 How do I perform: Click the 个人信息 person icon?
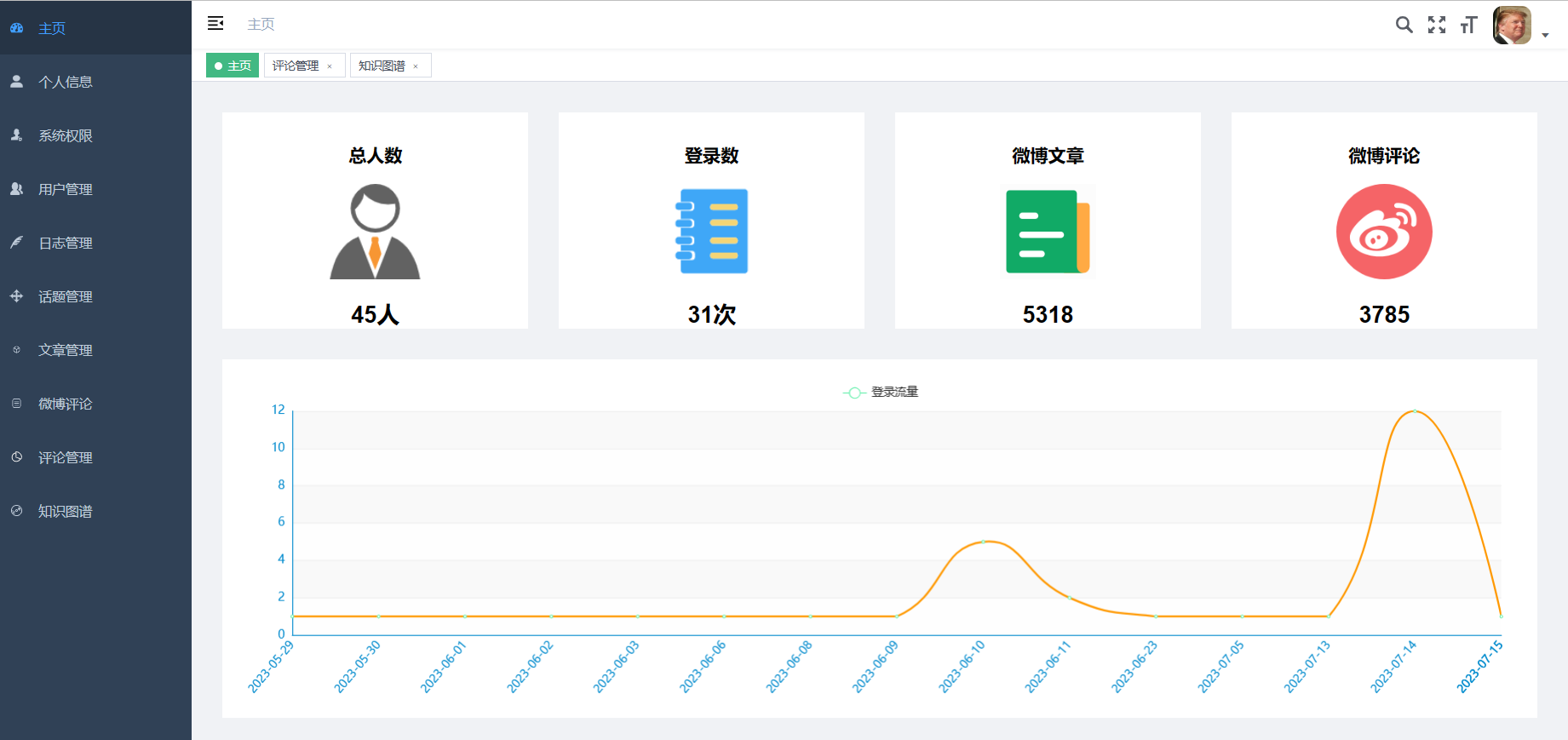pyautogui.click(x=16, y=82)
